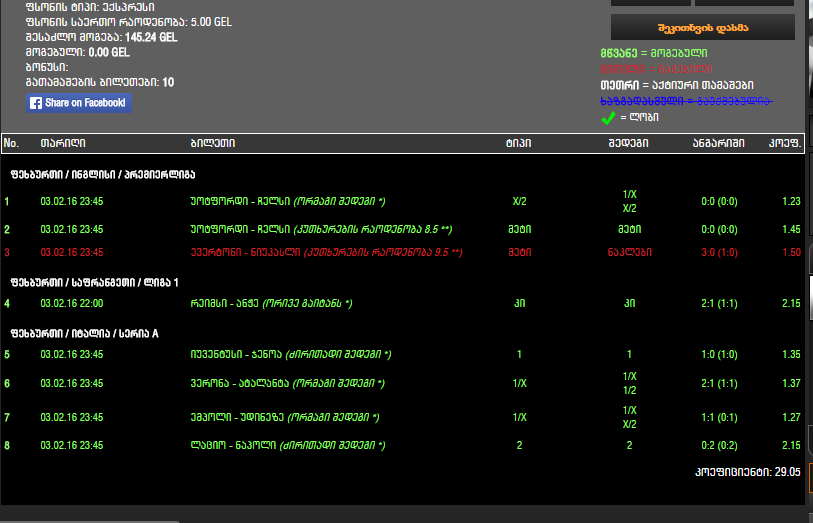Click the შესაძლო მოგება: 145.24 GEL line
This screenshot has width=813, height=523.
point(102,37)
